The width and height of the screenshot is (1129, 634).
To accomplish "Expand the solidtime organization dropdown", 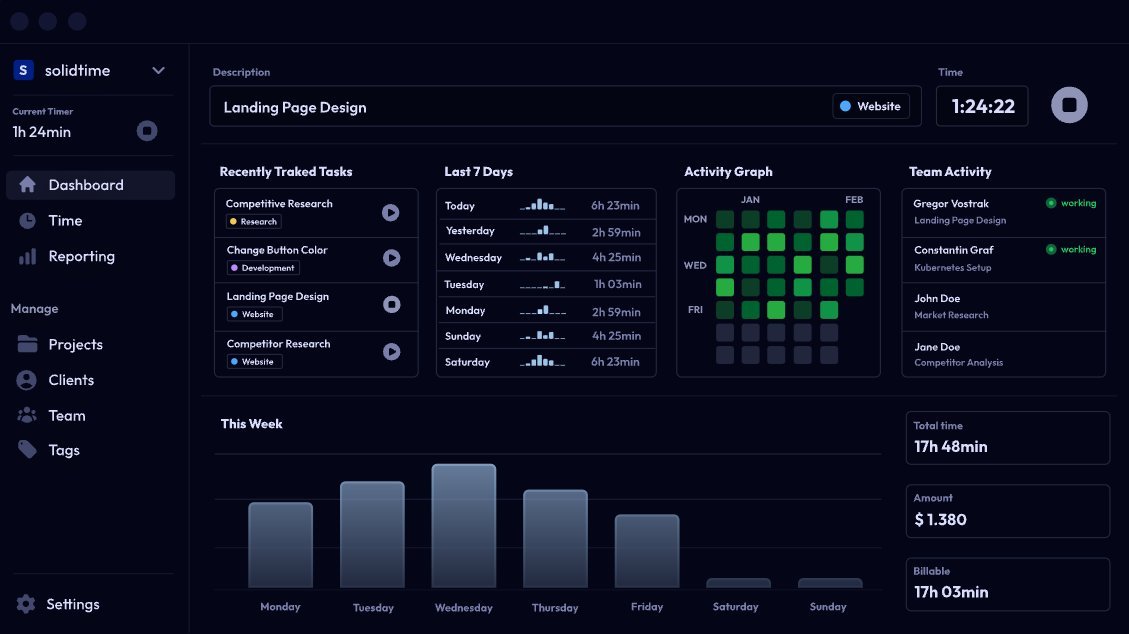I will click(x=158, y=70).
